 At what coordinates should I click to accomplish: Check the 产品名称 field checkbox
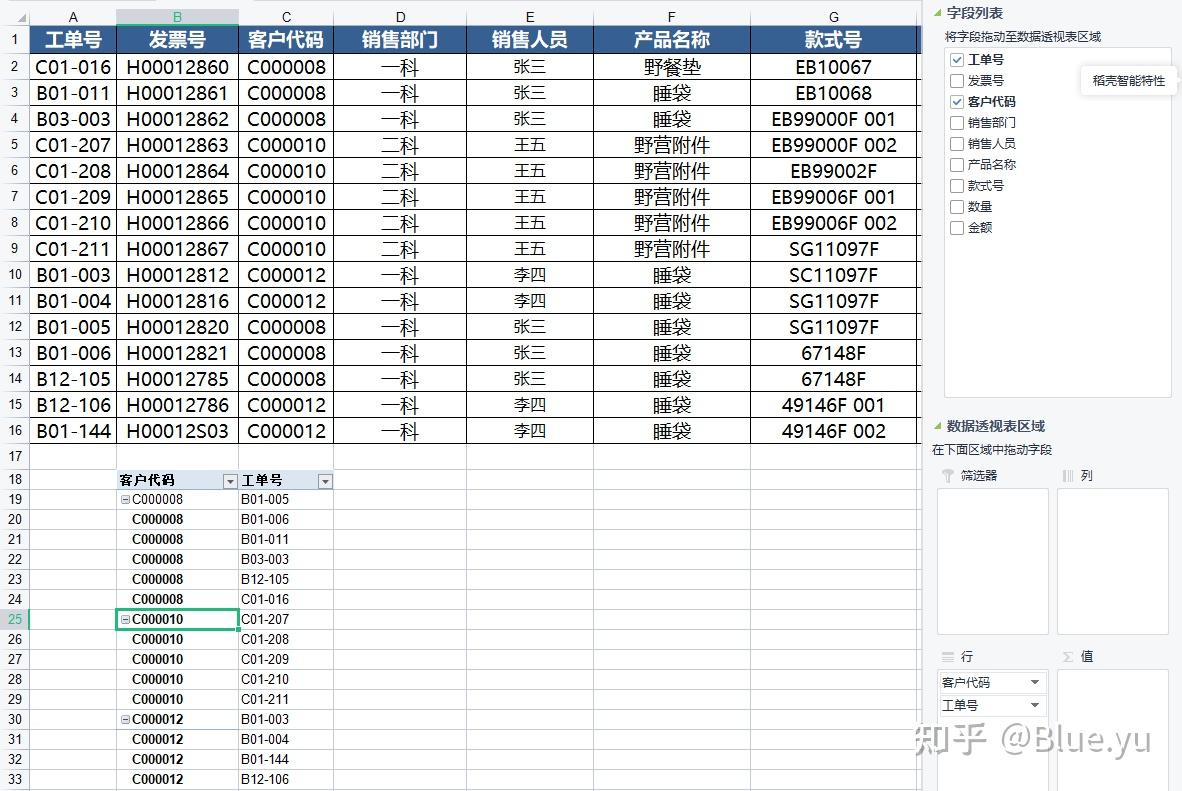click(x=957, y=165)
